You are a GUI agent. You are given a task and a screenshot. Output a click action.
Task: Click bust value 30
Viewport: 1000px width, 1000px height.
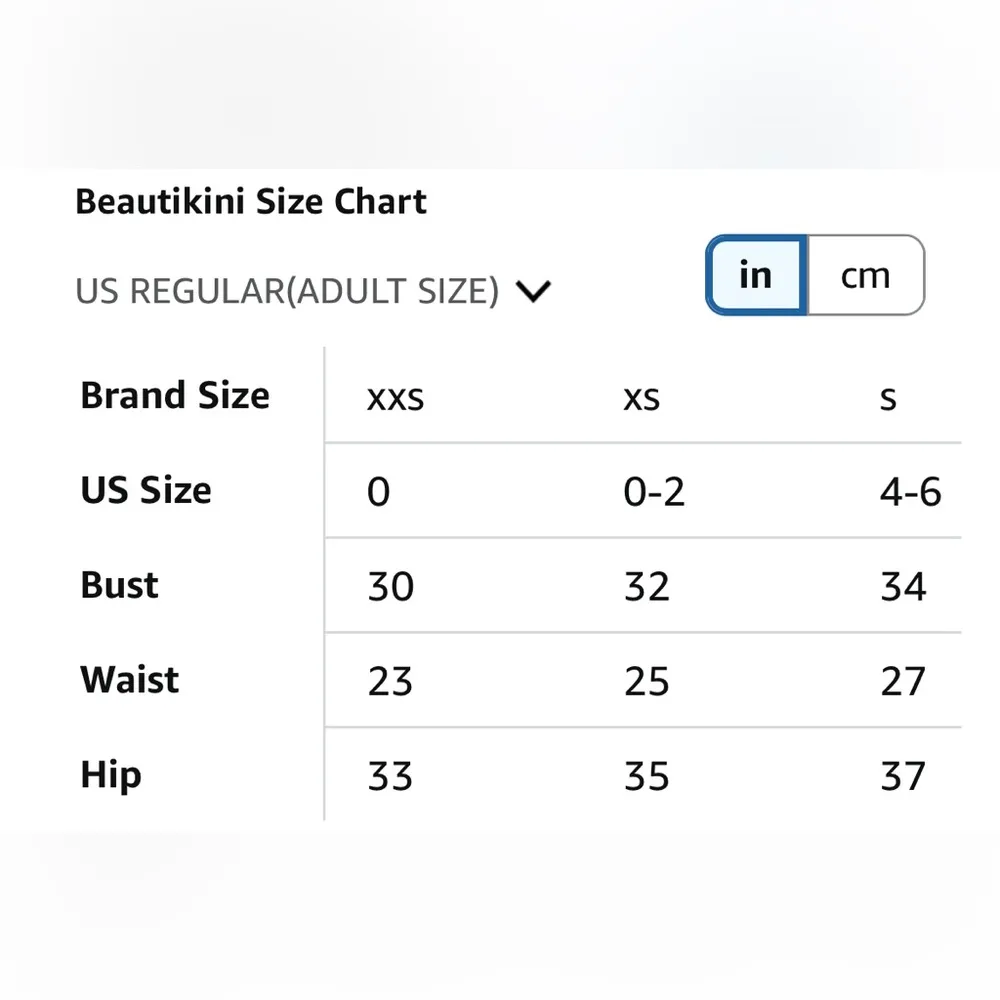click(390, 587)
